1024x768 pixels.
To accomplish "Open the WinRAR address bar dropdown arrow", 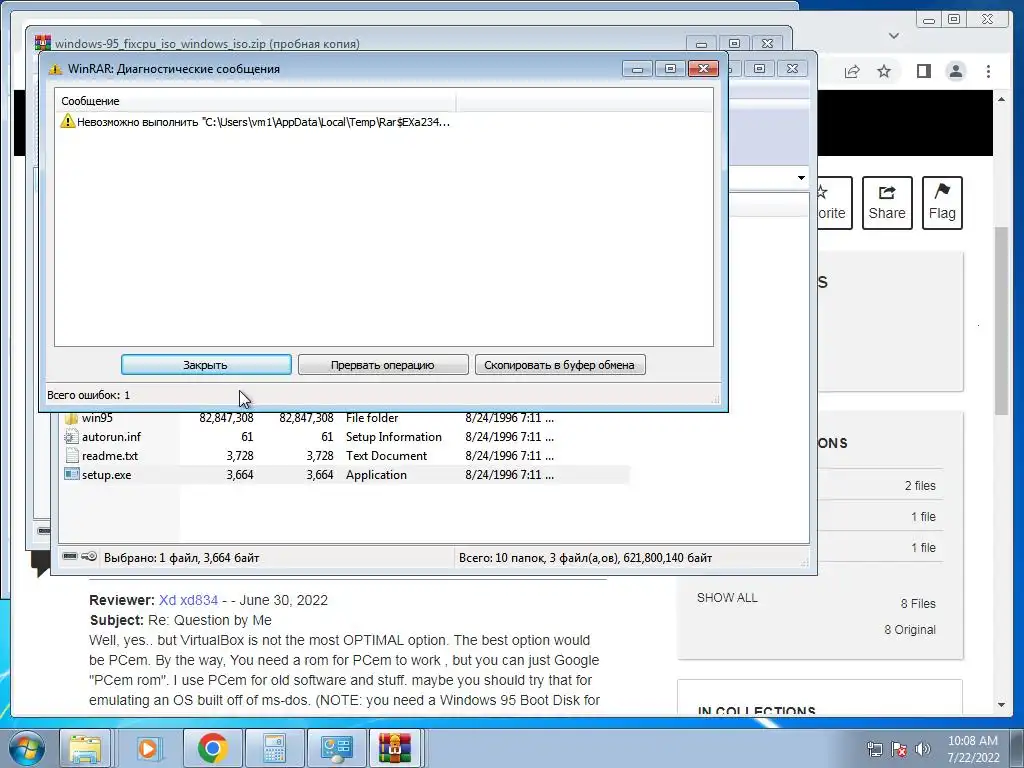I will (801, 178).
